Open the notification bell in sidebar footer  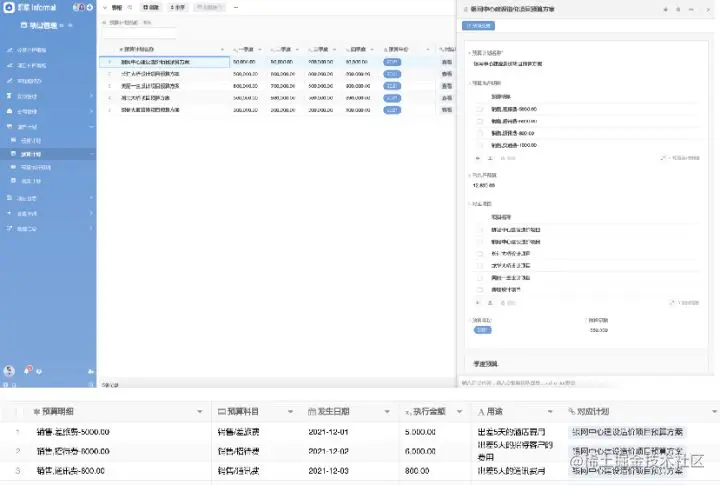coord(28,369)
